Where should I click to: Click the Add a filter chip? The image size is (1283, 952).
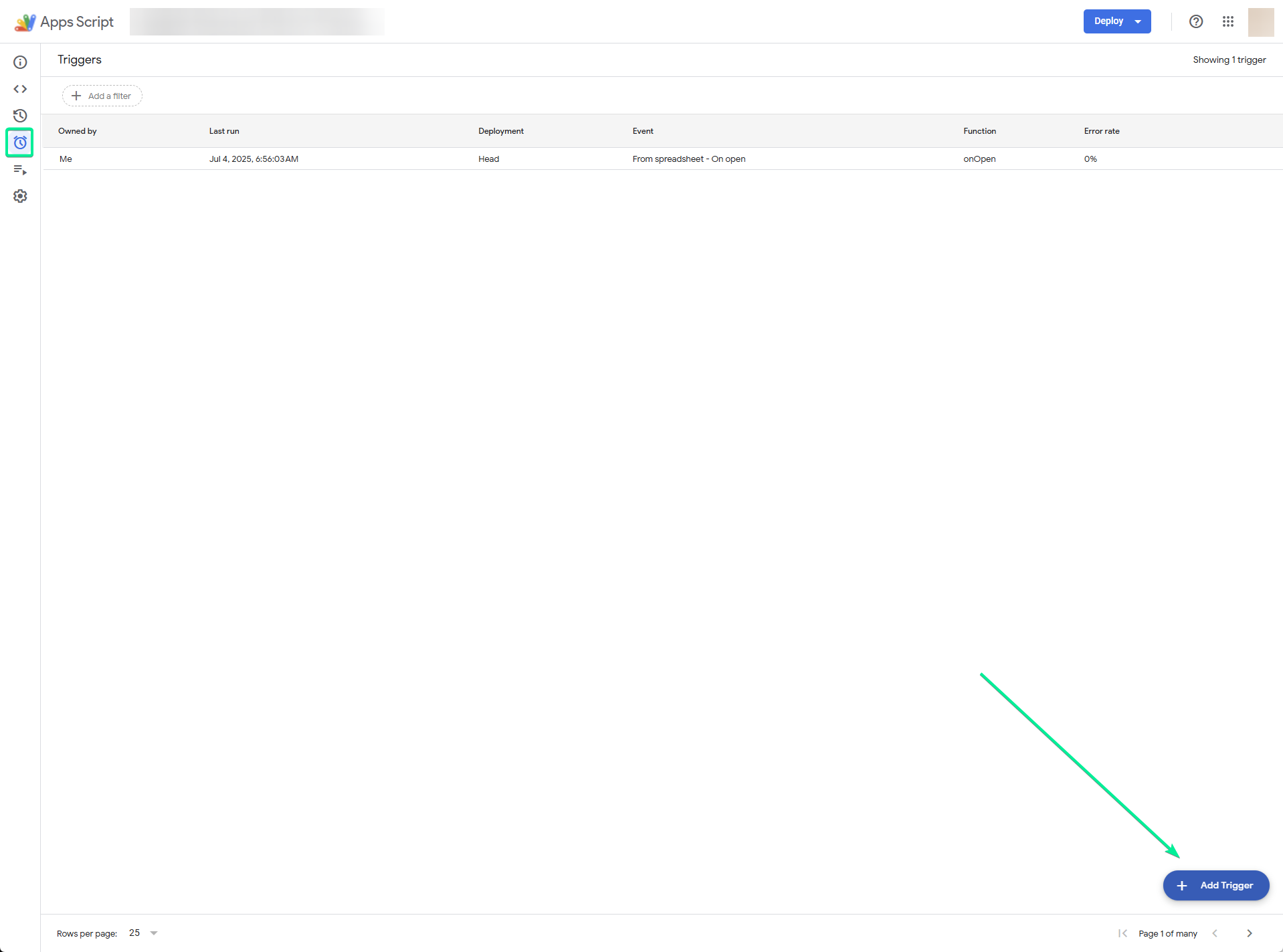tap(102, 96)
